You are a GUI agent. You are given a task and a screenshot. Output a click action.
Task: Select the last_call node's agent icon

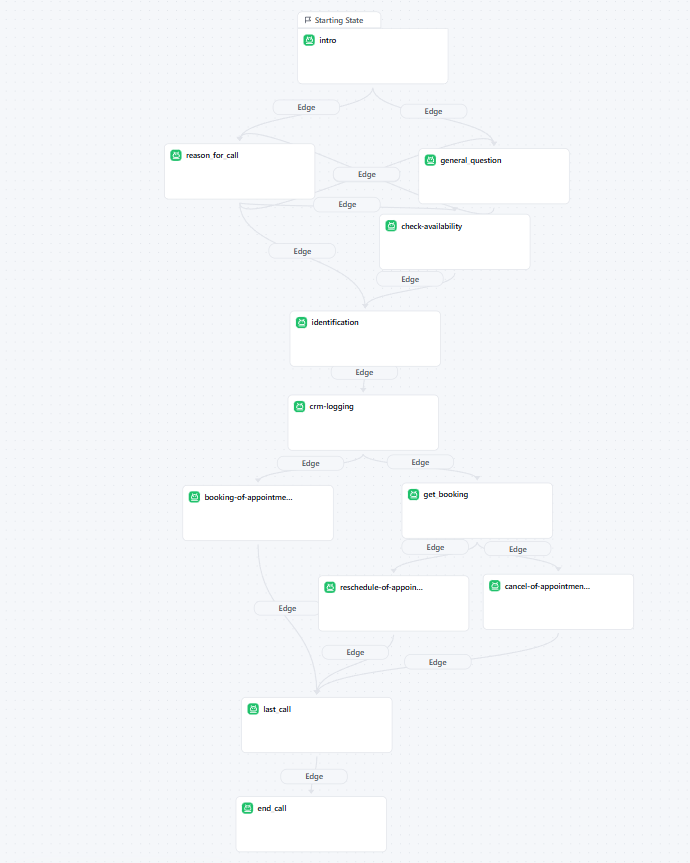253,709
